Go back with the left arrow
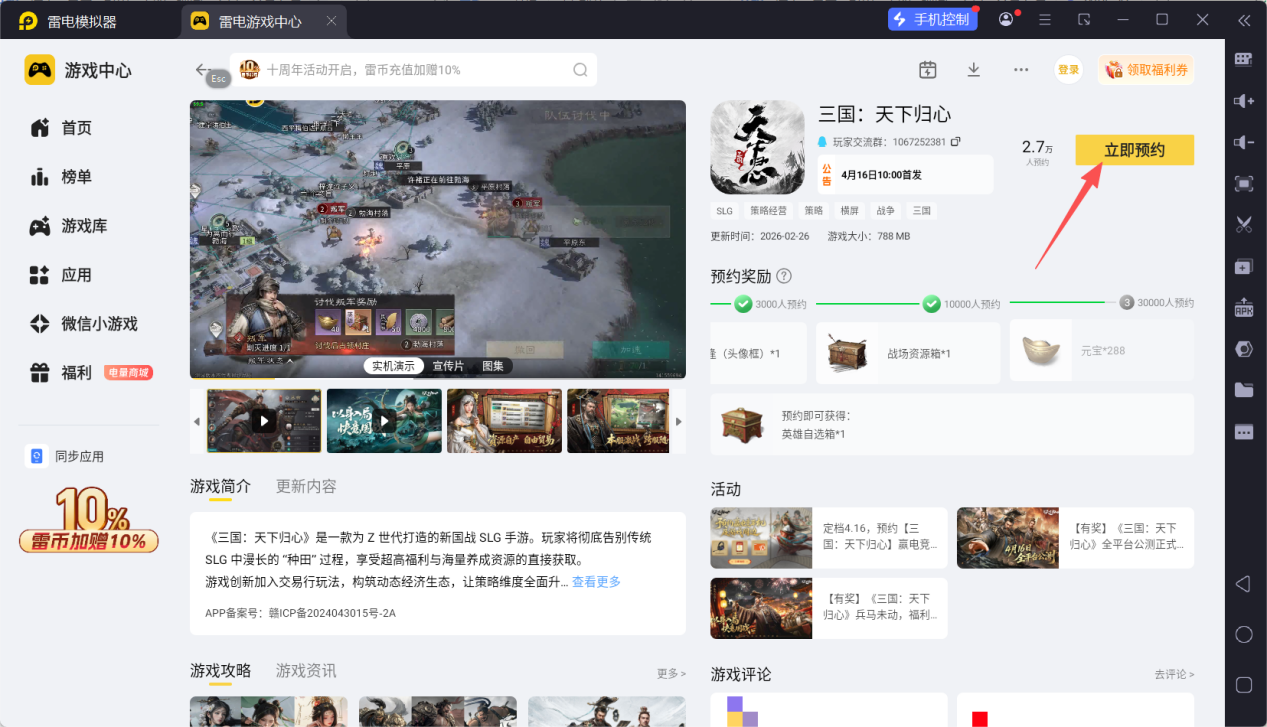 click(x=203, y=70)
